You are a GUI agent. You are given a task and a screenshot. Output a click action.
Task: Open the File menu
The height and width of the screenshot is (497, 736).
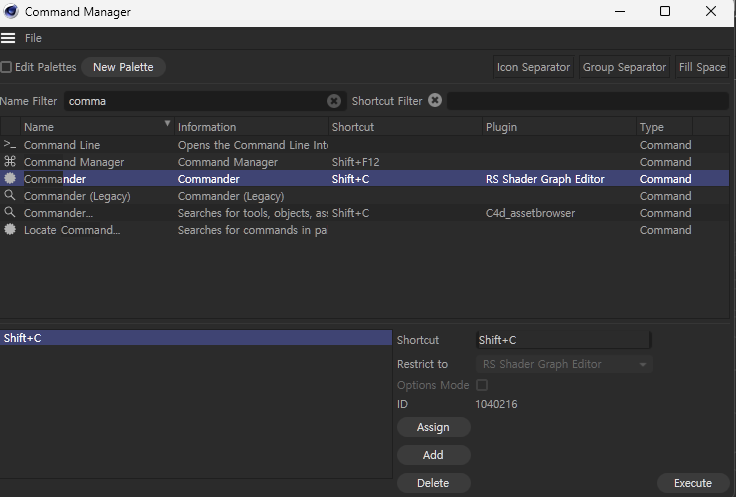point(33,38)
